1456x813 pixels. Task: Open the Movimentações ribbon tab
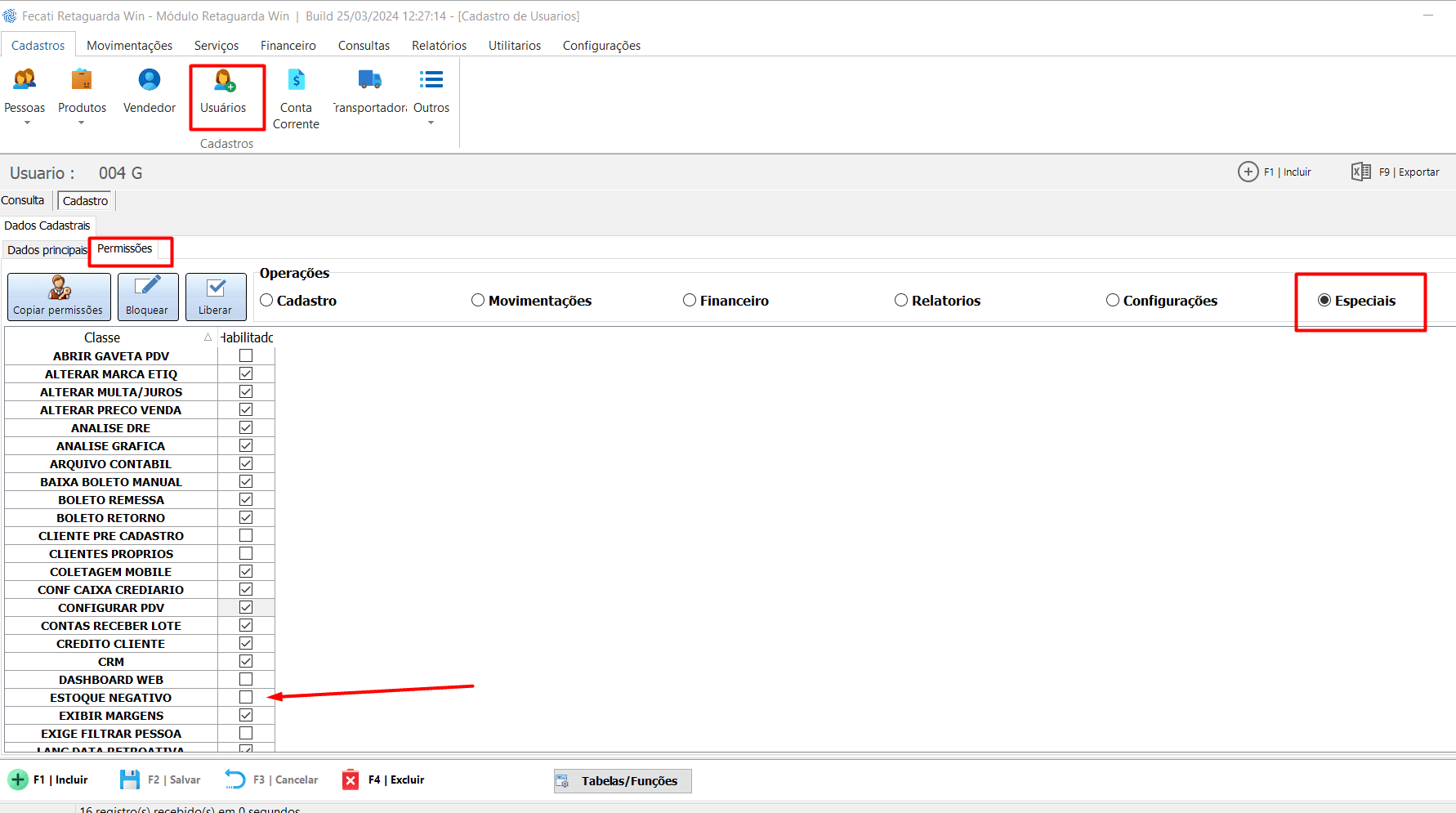129,46
